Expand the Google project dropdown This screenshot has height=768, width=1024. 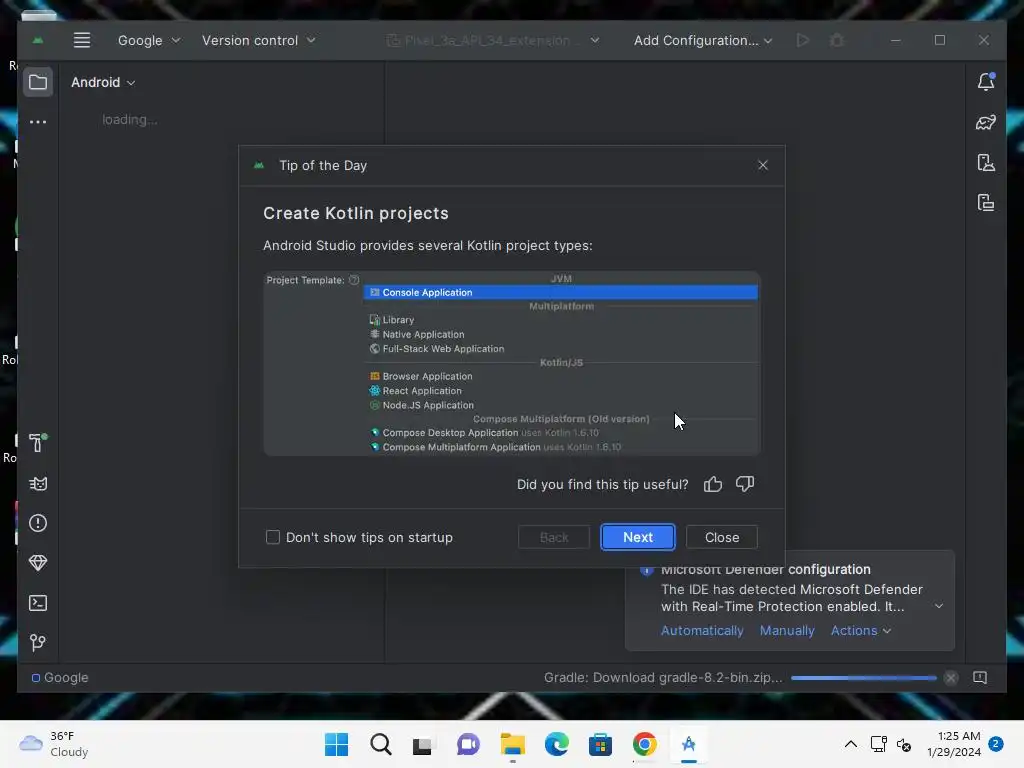tap(149, 40)
